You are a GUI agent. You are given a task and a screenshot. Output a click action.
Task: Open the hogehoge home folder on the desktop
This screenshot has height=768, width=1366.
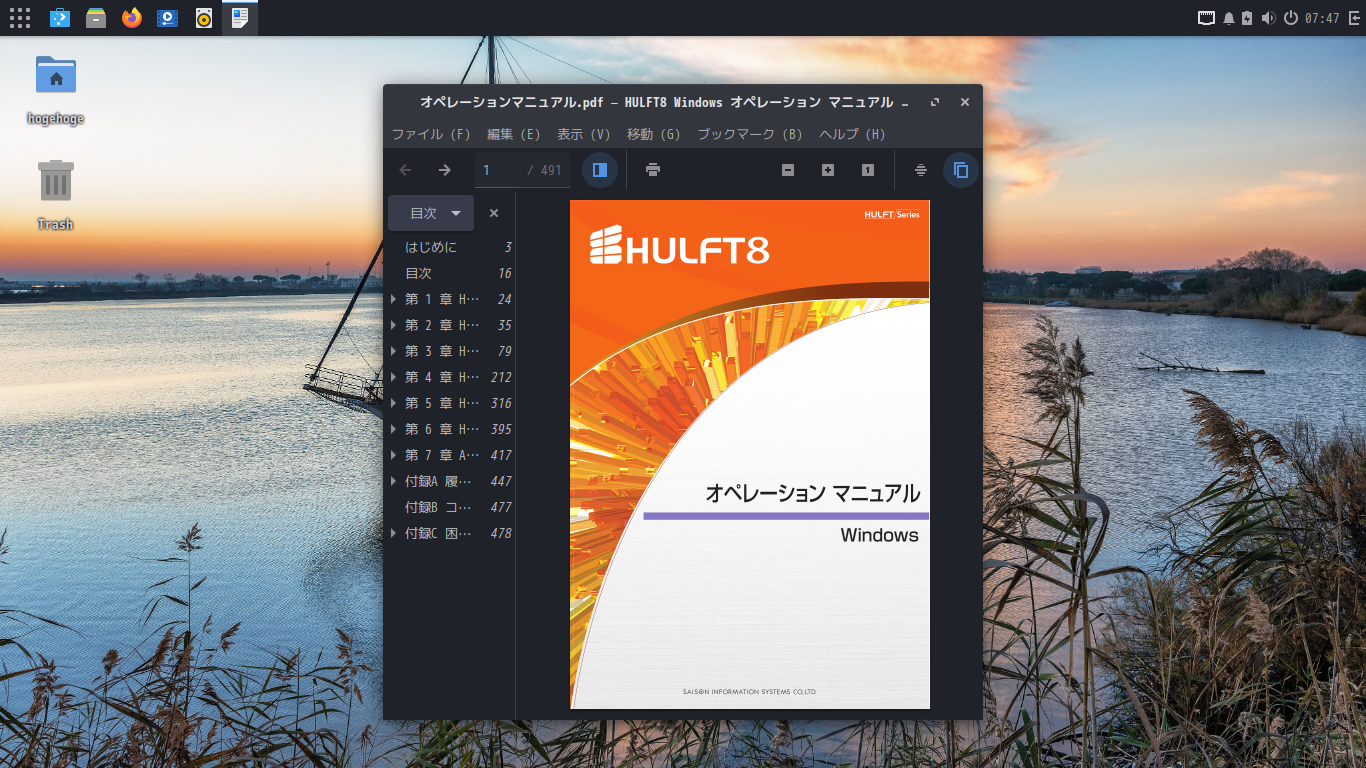coord(56,90)
